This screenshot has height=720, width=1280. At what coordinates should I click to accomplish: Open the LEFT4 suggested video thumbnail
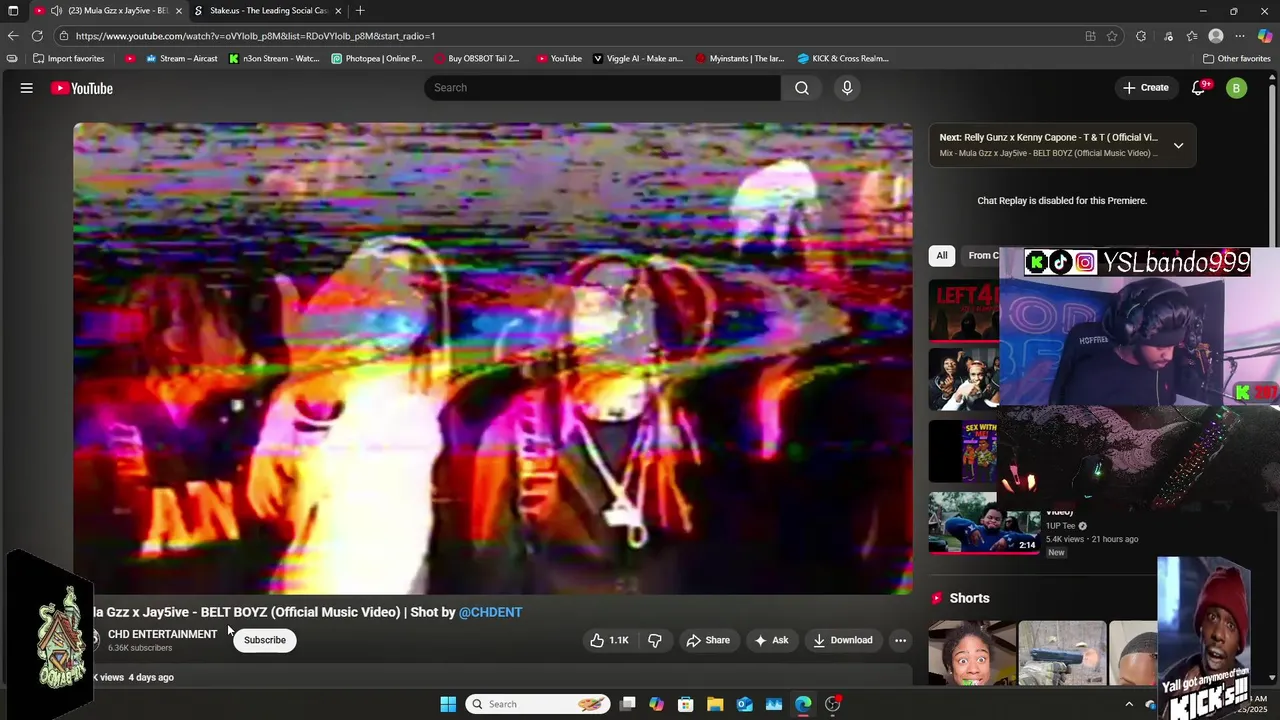point(963,310)
